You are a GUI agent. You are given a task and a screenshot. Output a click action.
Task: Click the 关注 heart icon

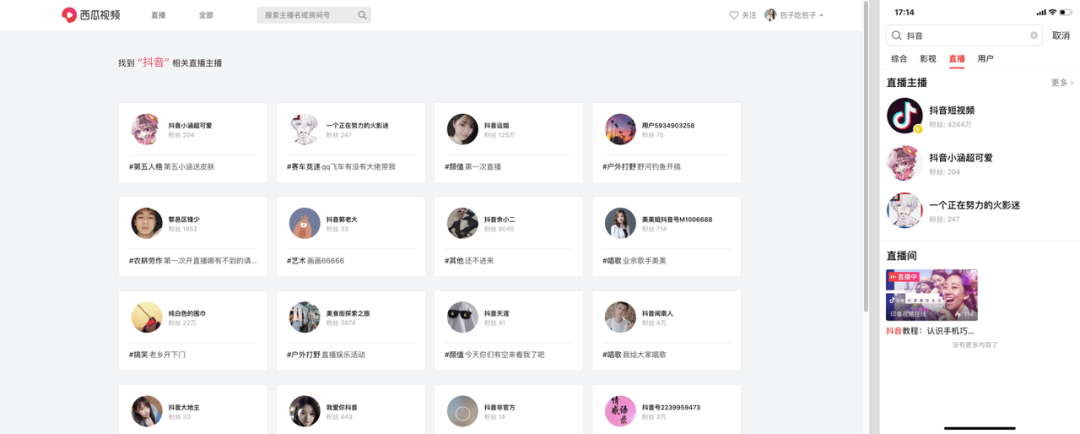734,15
